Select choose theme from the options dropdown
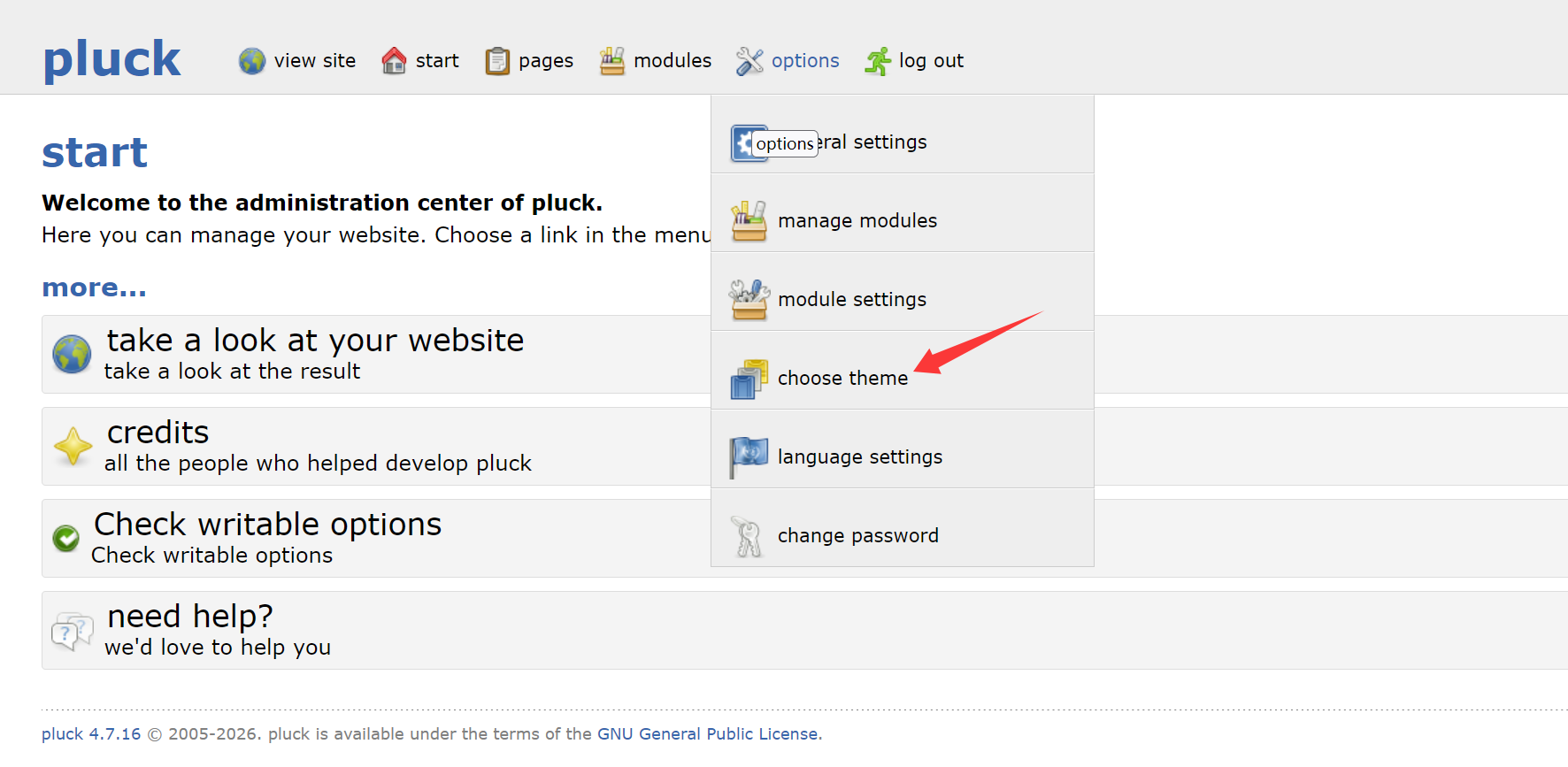The height and width of the screenshot is (767, 1568). tap(903, 371)
